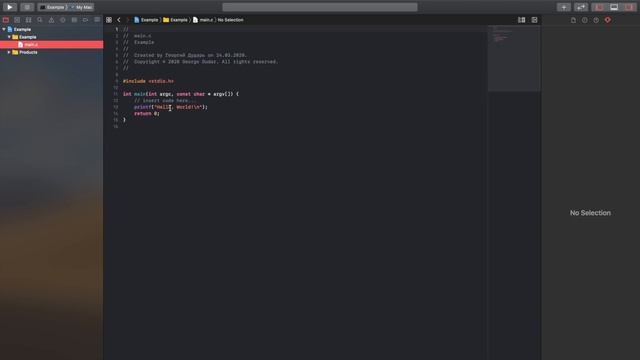Run the project with the Play button
The image size is (640, 360).
tap(10, 7)
